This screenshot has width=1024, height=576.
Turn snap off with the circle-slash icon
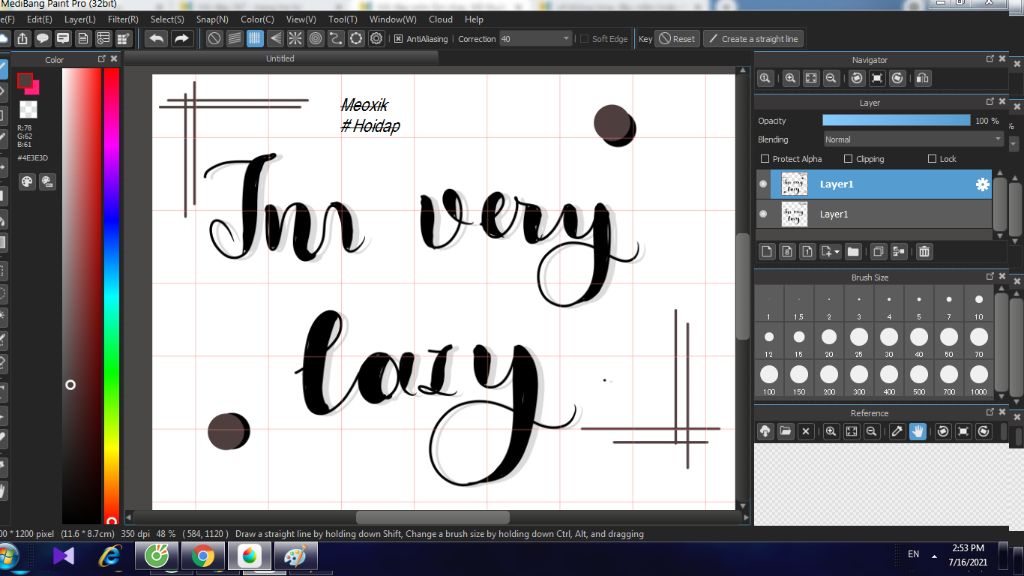tap(214, 39)
